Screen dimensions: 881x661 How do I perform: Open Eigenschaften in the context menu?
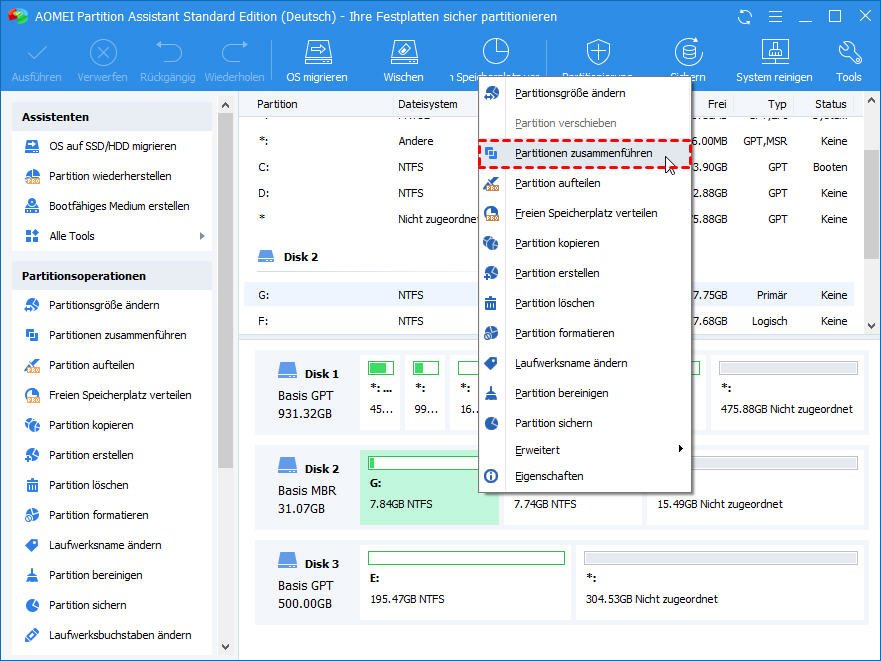pos(584,476)
